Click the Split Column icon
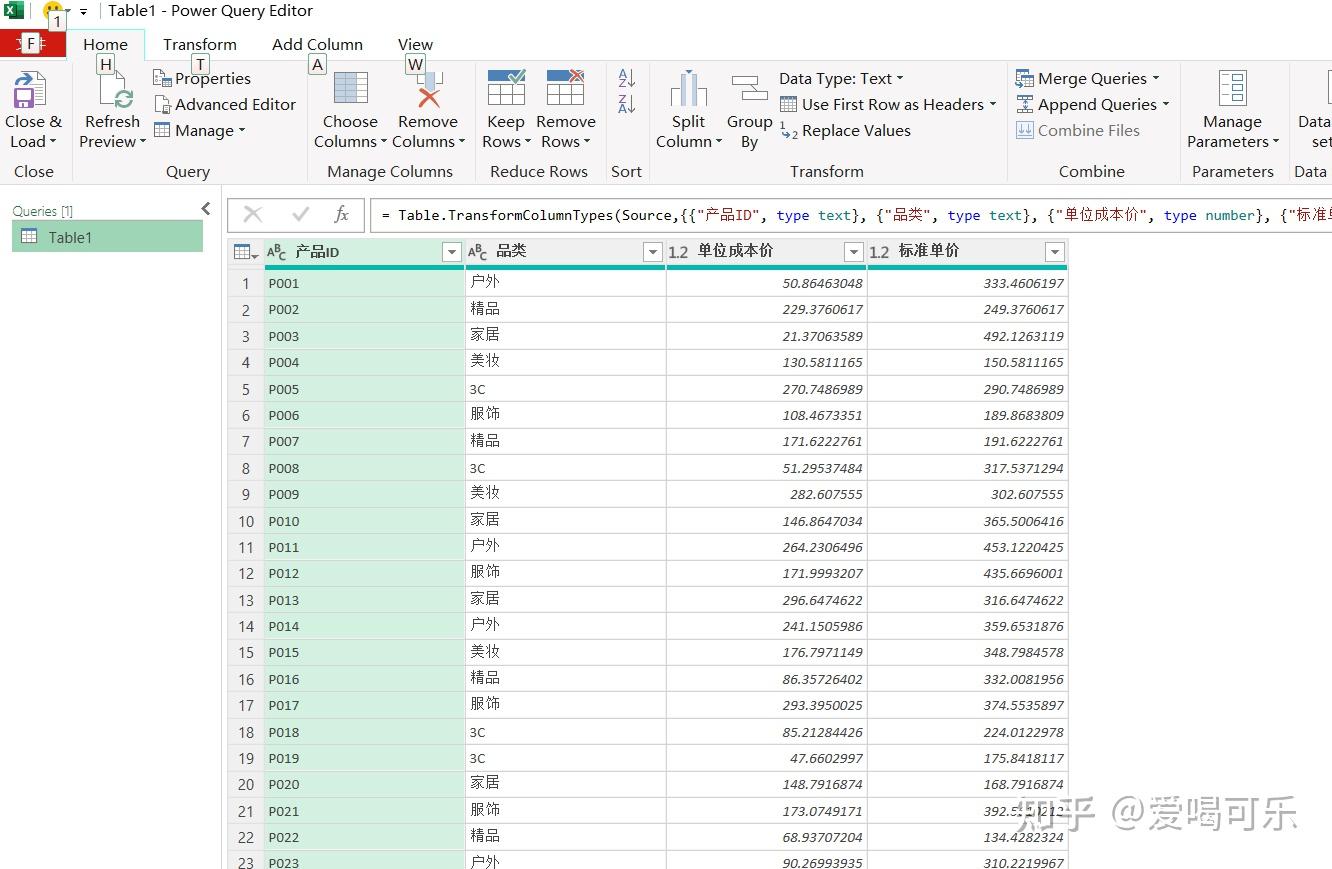This screenshot has width=1332, height=869. pyautogui.click(x=688, y=89)
